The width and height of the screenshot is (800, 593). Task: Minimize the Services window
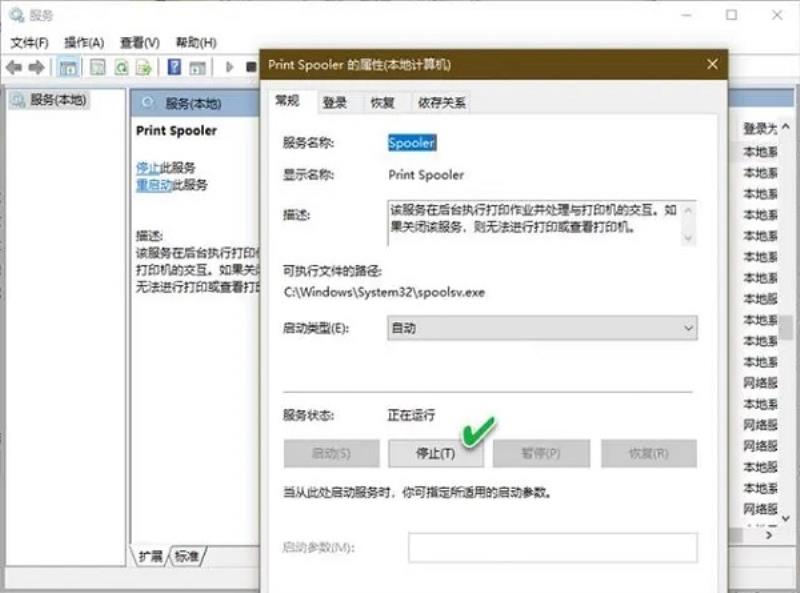tap(687, 15)
